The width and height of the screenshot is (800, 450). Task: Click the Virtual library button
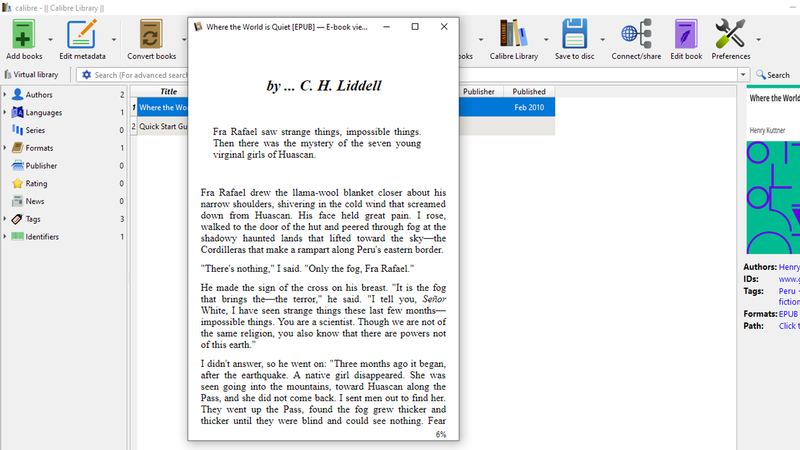(x=30, y=75)
